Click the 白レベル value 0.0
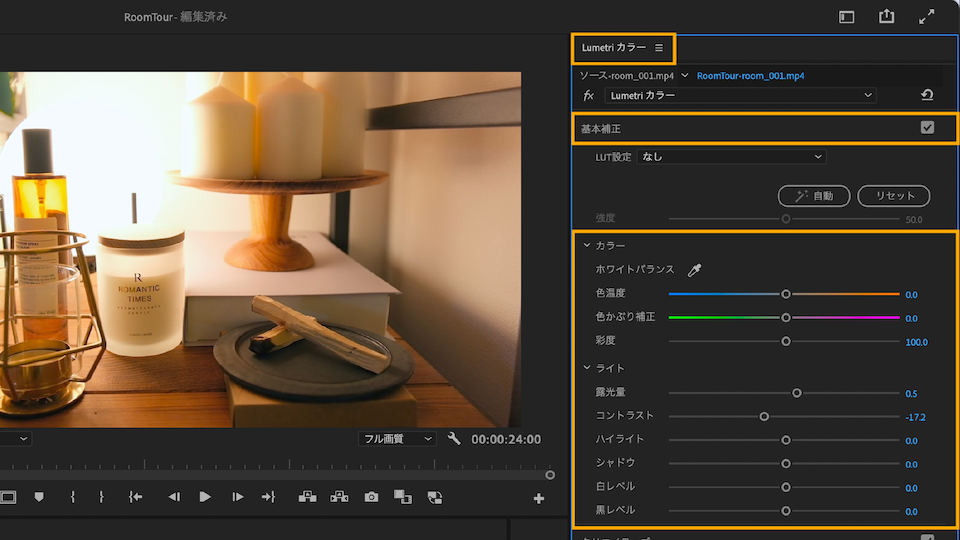Image resolution: width=960 pixels, height=540 pixels. coord(911,488)
